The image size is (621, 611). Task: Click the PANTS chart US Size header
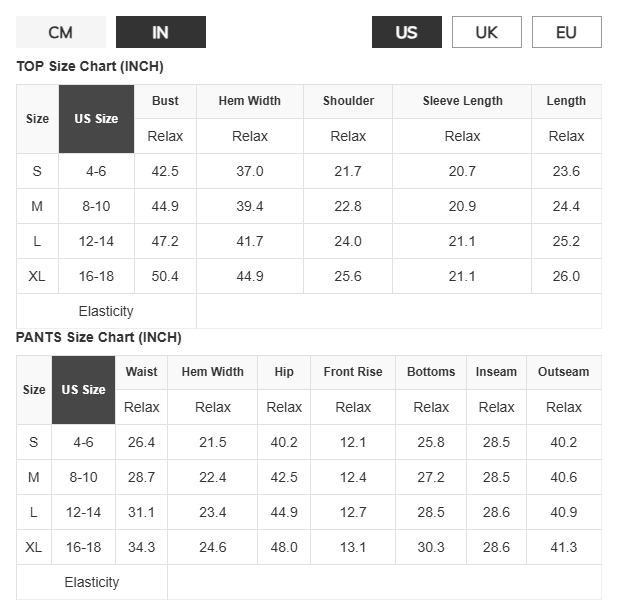[84, 390]
